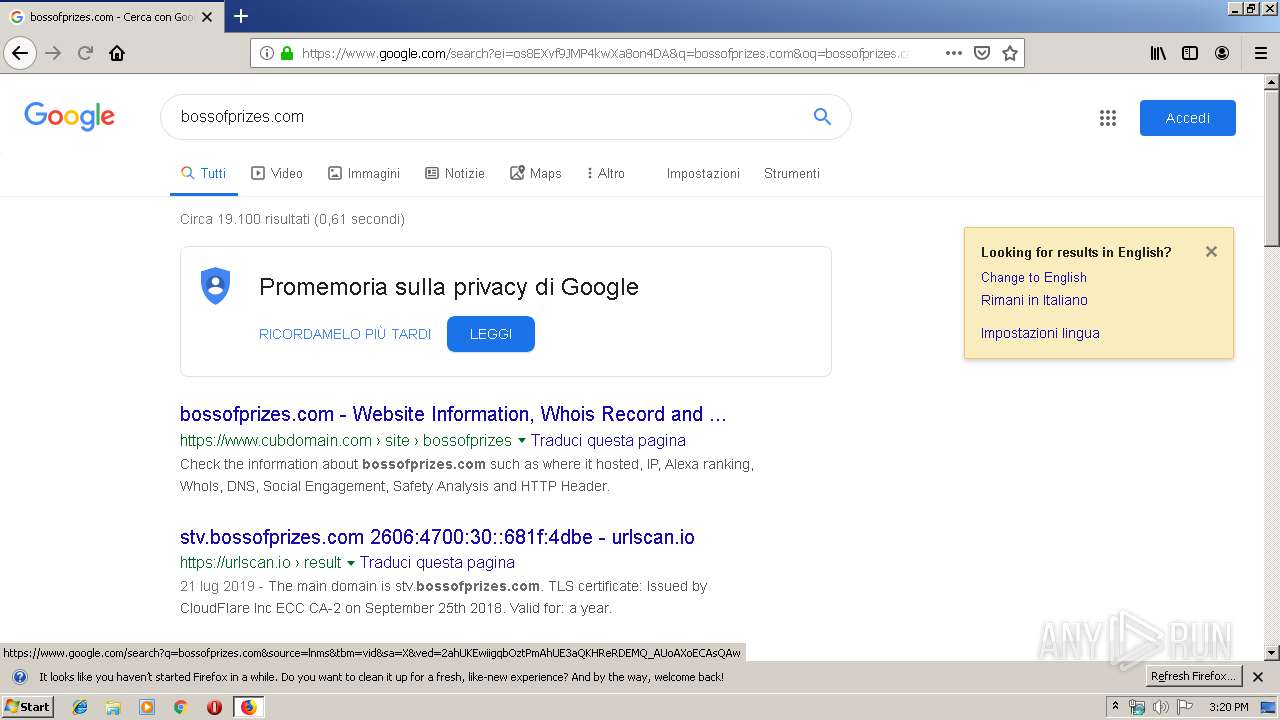Click the Refresh Firefox button

[x=1194, y=676]
